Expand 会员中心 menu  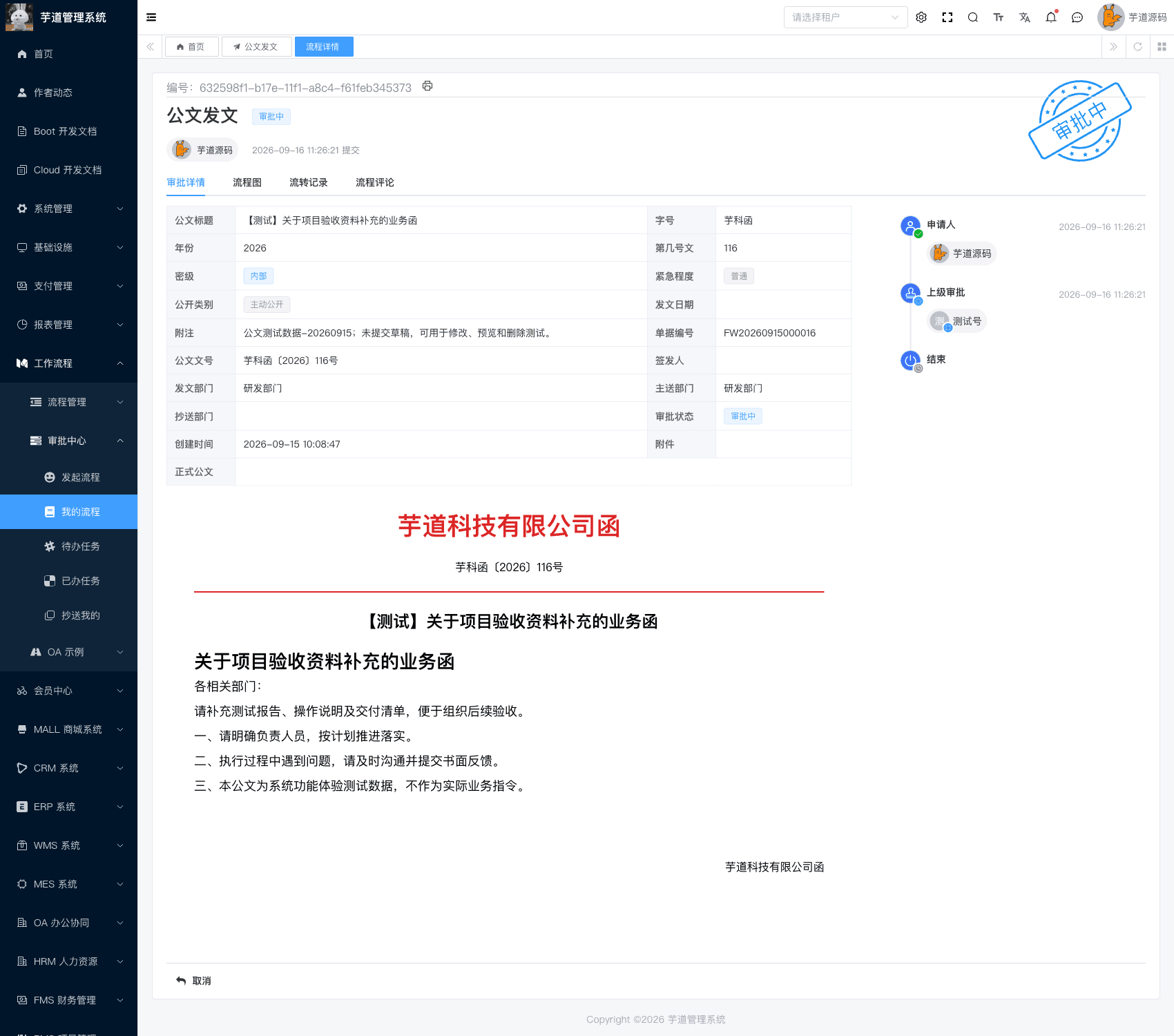click(68, 691)
